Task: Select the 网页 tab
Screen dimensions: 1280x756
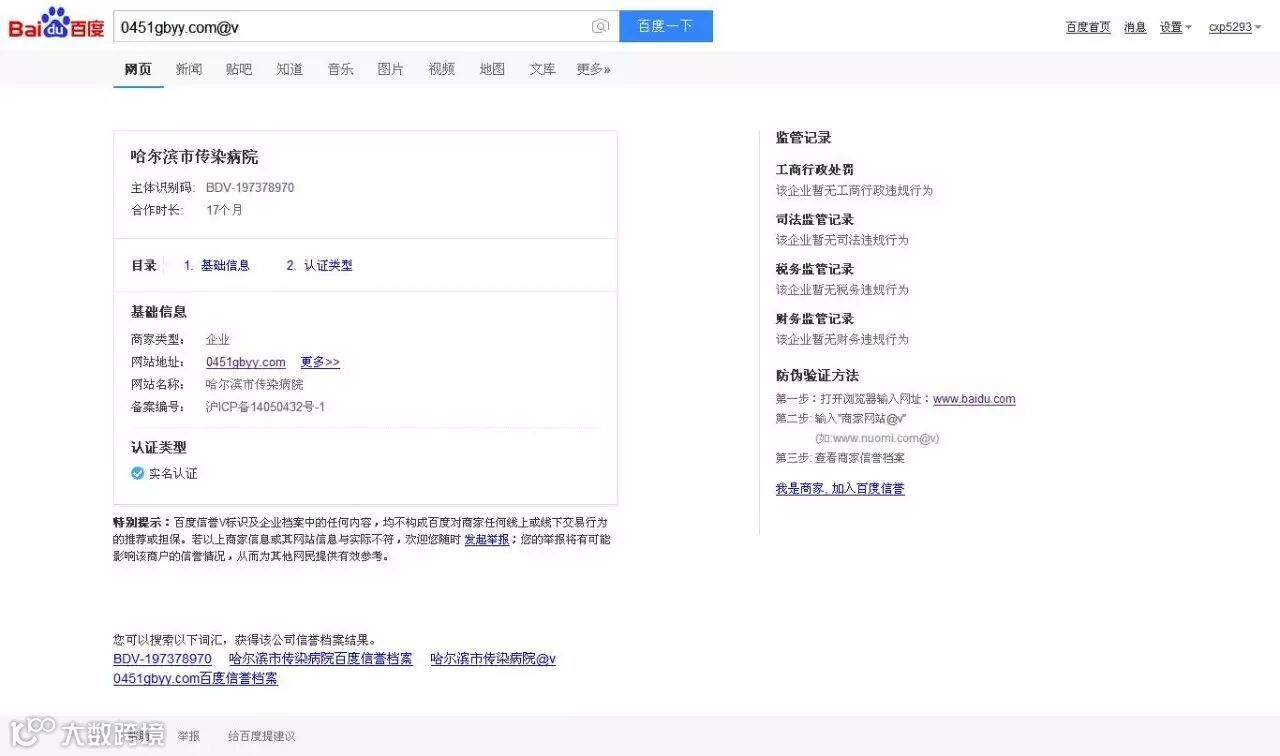Action: click(138, 69)
